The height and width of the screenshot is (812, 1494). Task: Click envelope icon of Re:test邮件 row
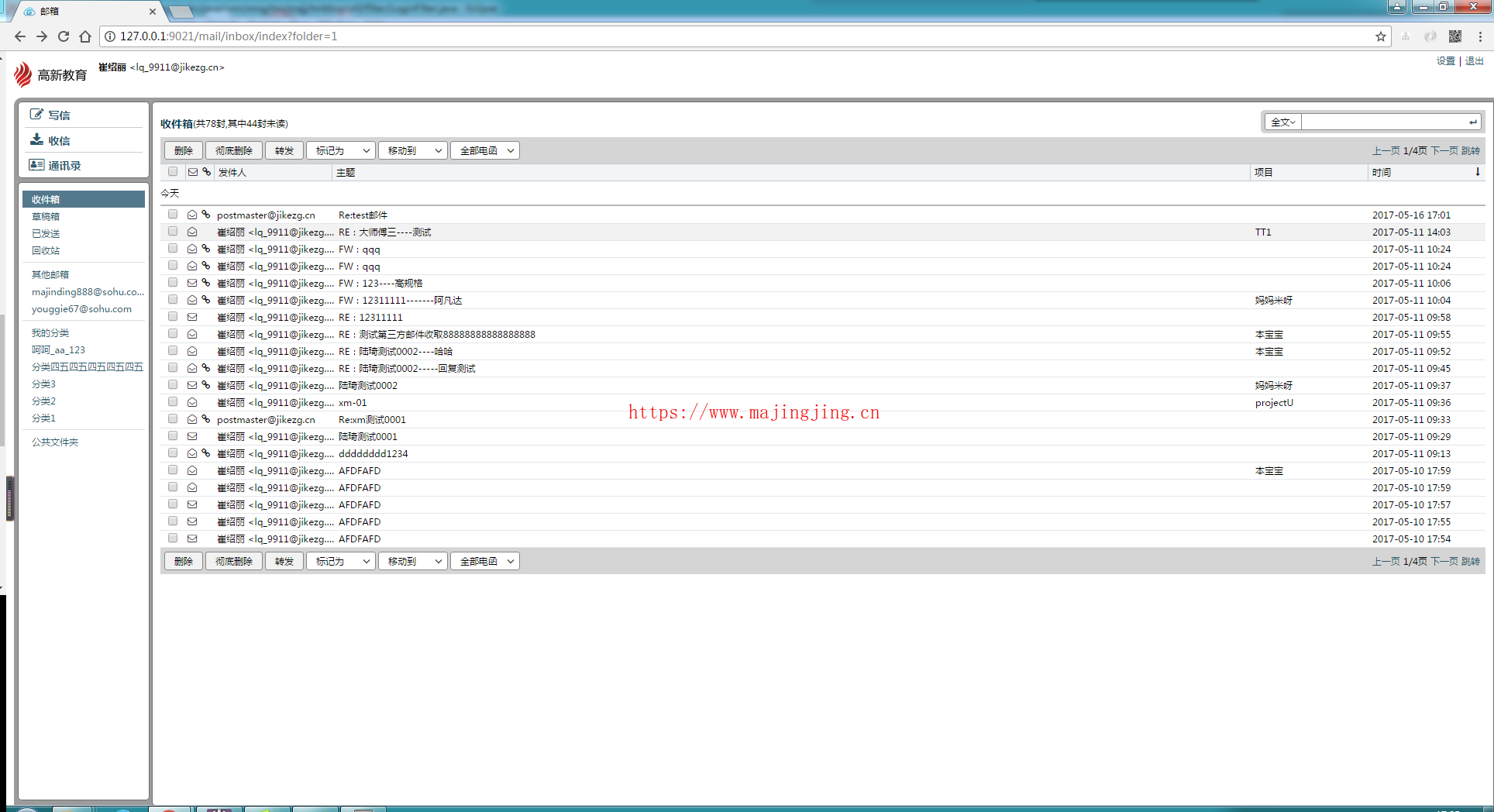pyautogui.click(x=192, y=215)
